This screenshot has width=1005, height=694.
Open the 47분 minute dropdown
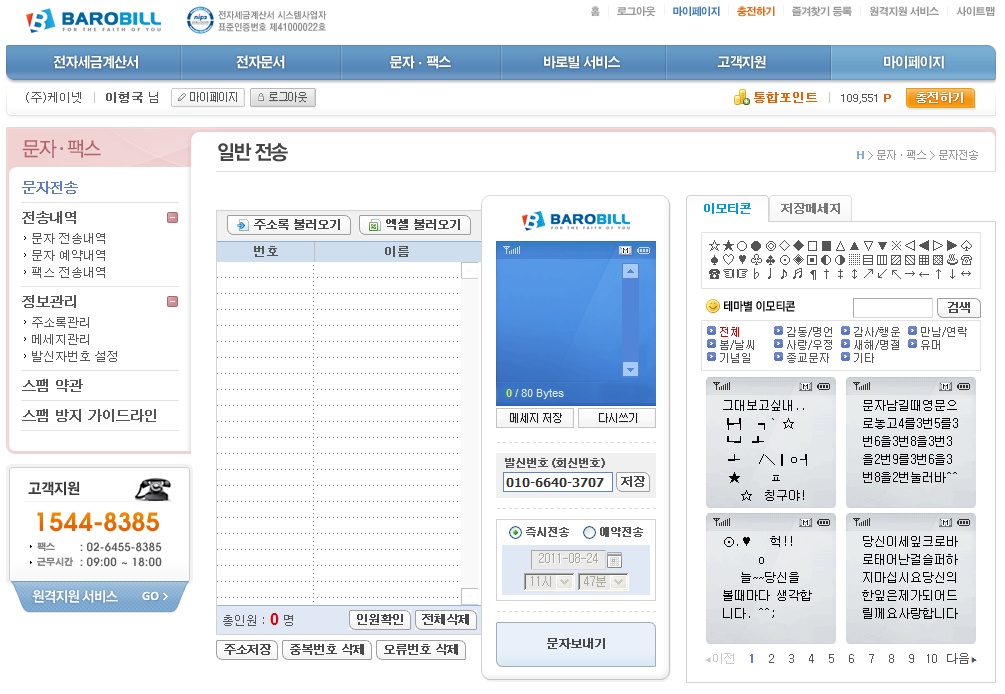coord(602,581)
